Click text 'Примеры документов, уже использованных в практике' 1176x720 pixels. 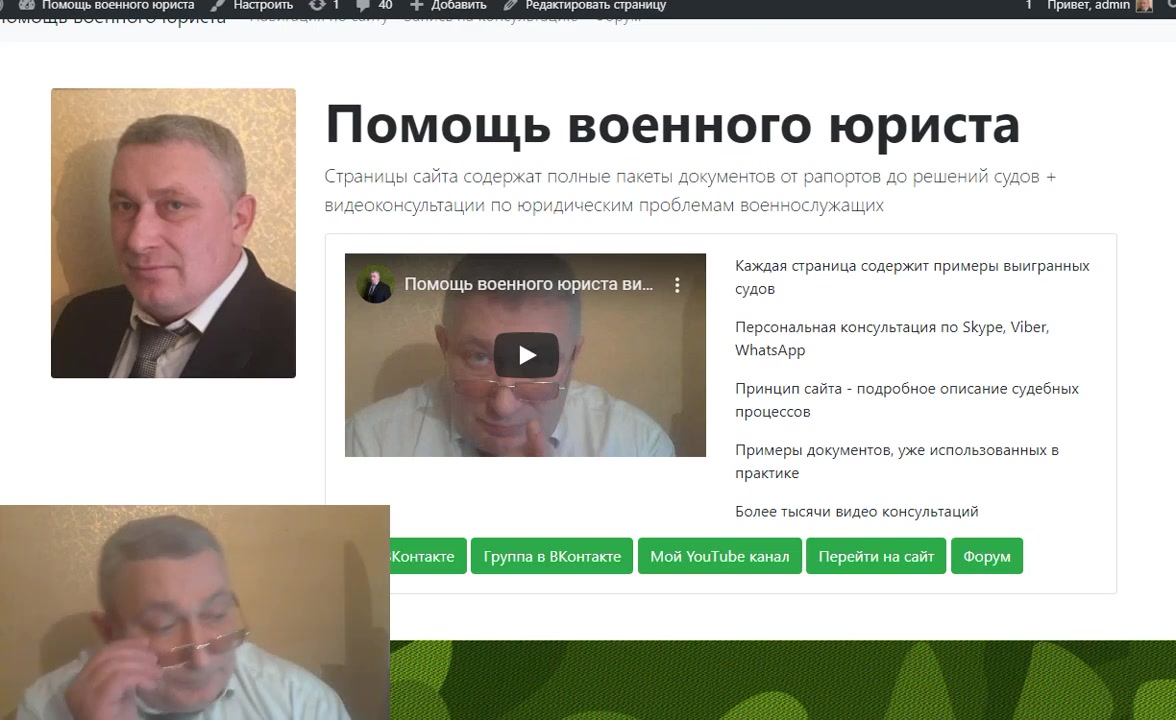click(897, 462)
